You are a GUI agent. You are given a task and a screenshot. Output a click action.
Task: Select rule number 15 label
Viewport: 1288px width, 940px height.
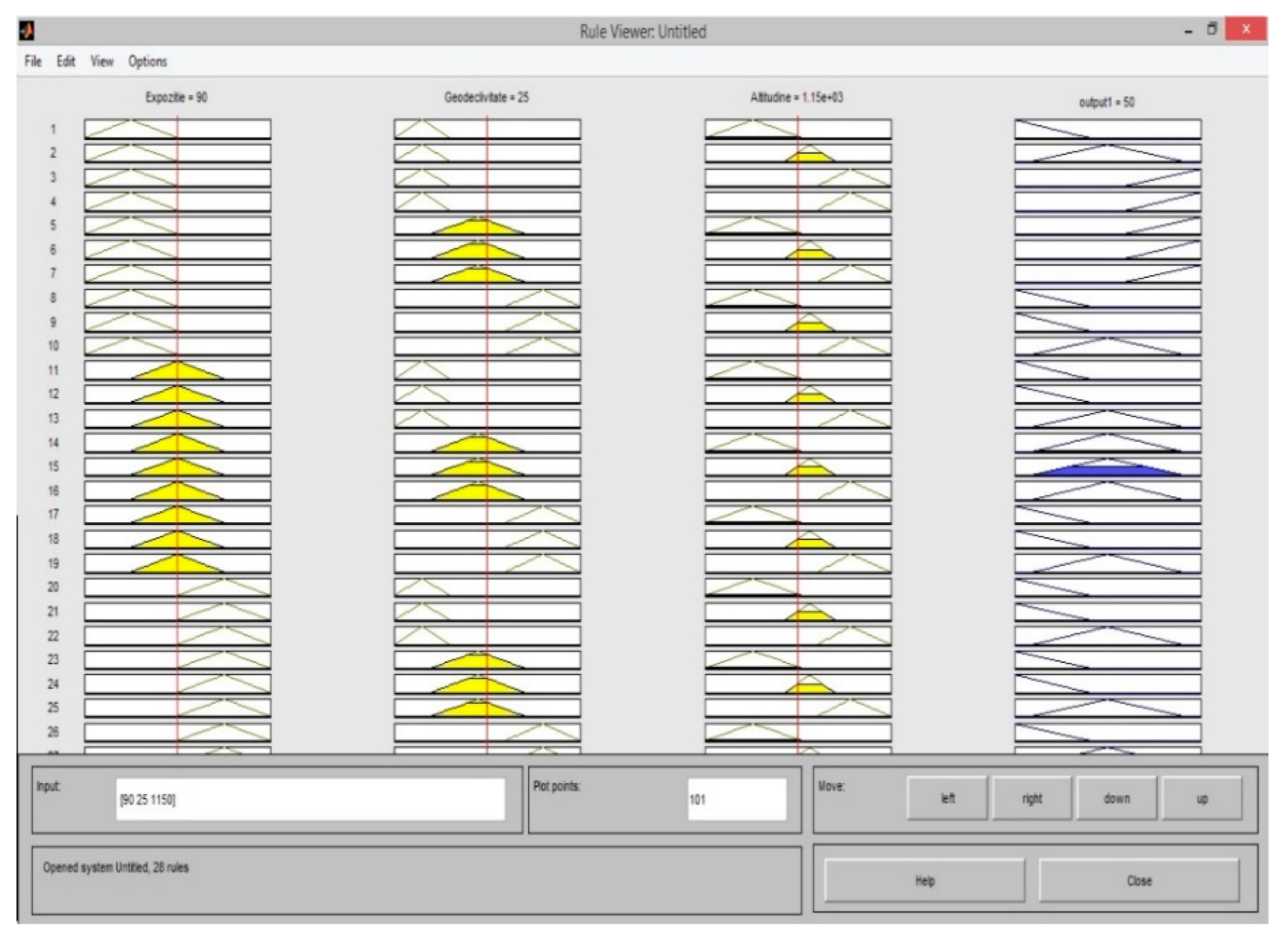pyautogui.click(x=53, y=467)
